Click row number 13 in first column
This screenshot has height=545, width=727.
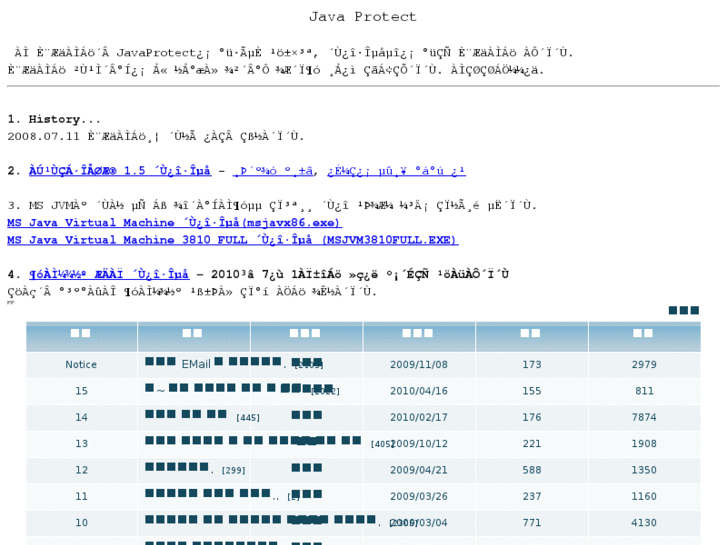pos(82,444)
